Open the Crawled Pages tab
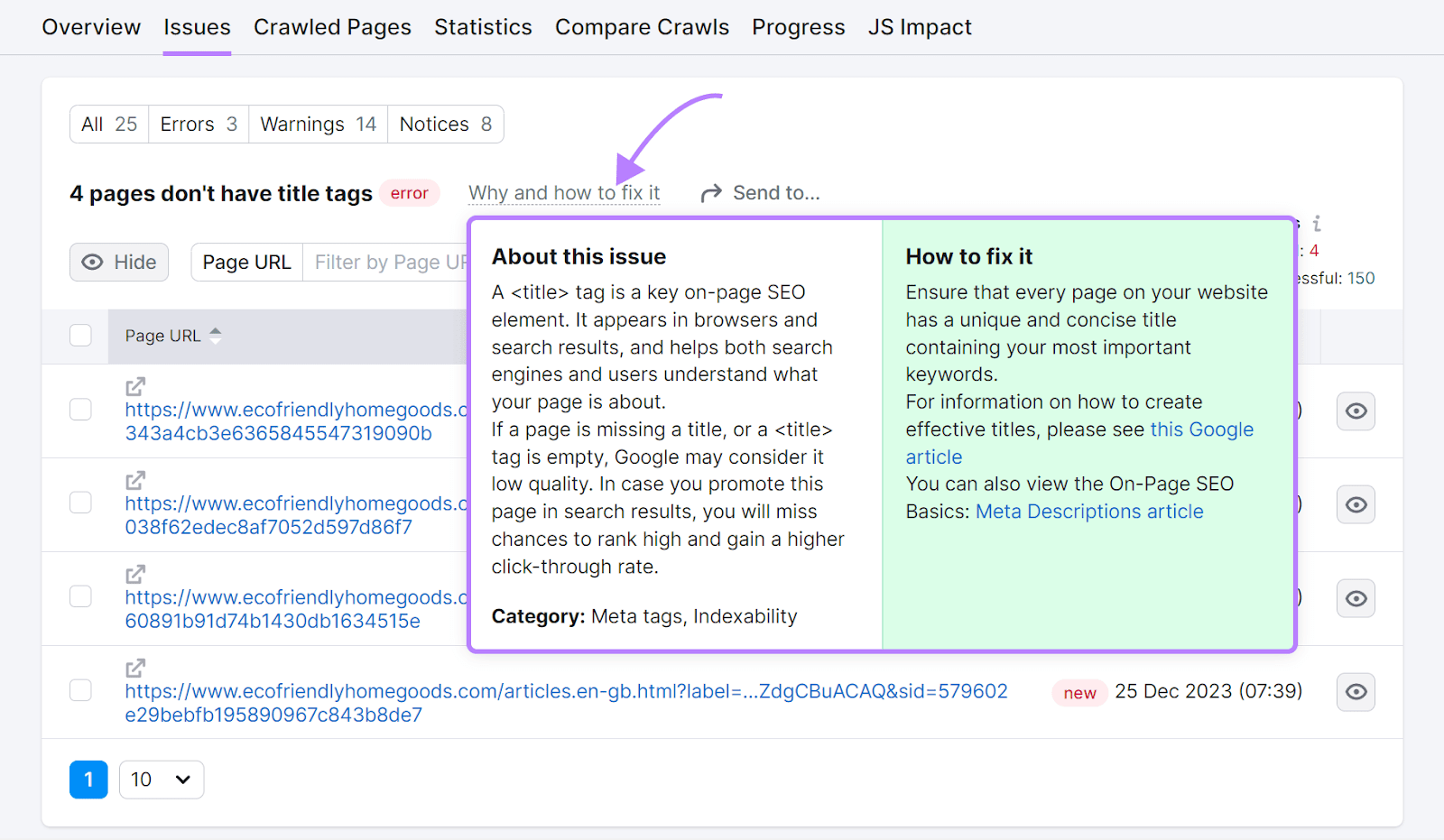The width and height of the screenshot is (1444, 840). [332, 27]
